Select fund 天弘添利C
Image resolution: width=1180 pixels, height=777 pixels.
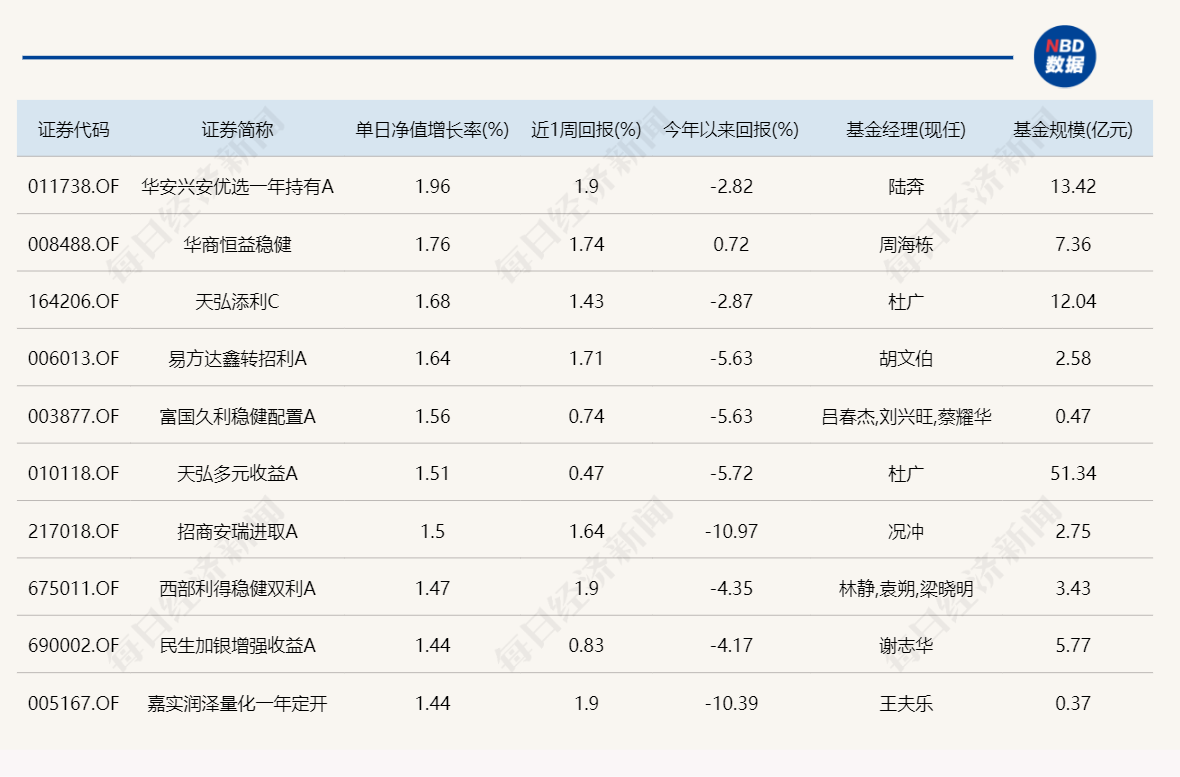click(x=237, y=301)
